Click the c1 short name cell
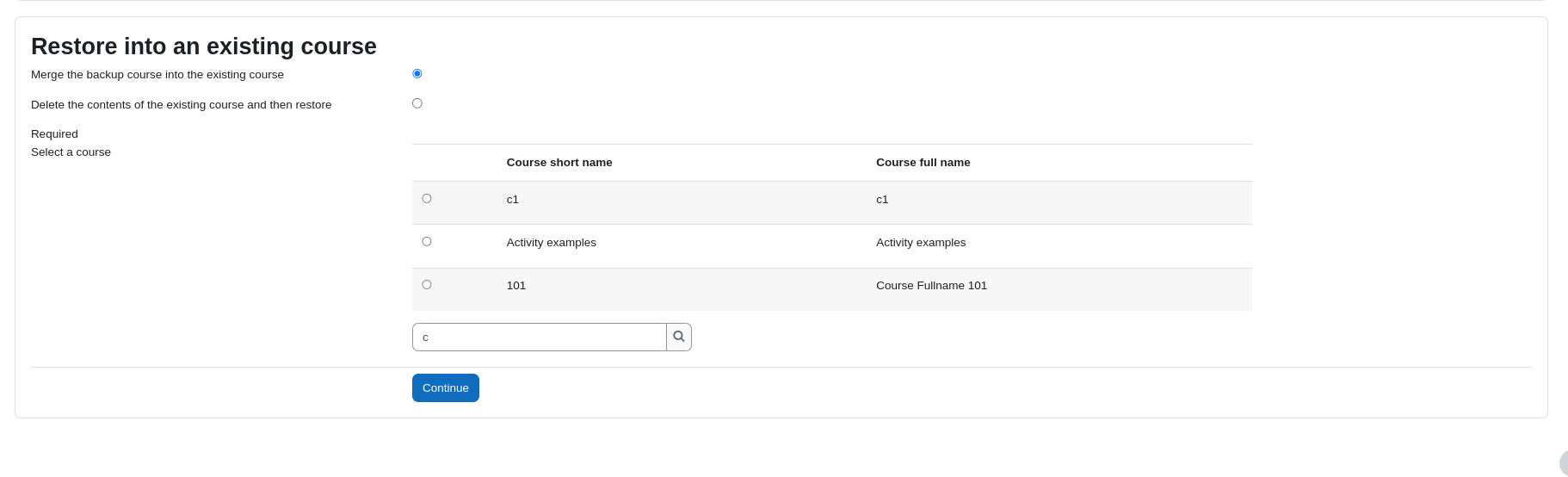The image size is (1568, 477). (513, 199)
